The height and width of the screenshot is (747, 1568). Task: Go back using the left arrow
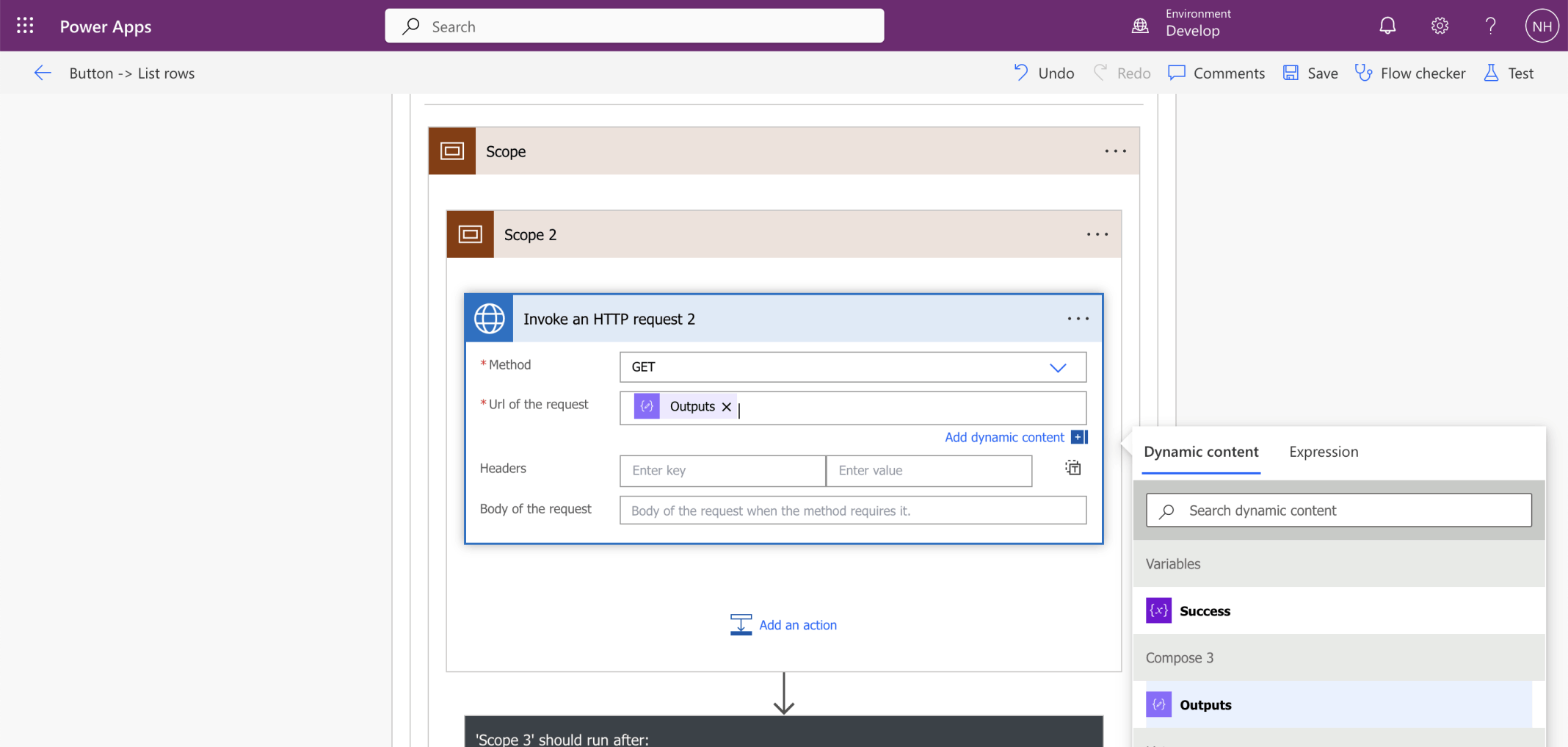point(43,73)
